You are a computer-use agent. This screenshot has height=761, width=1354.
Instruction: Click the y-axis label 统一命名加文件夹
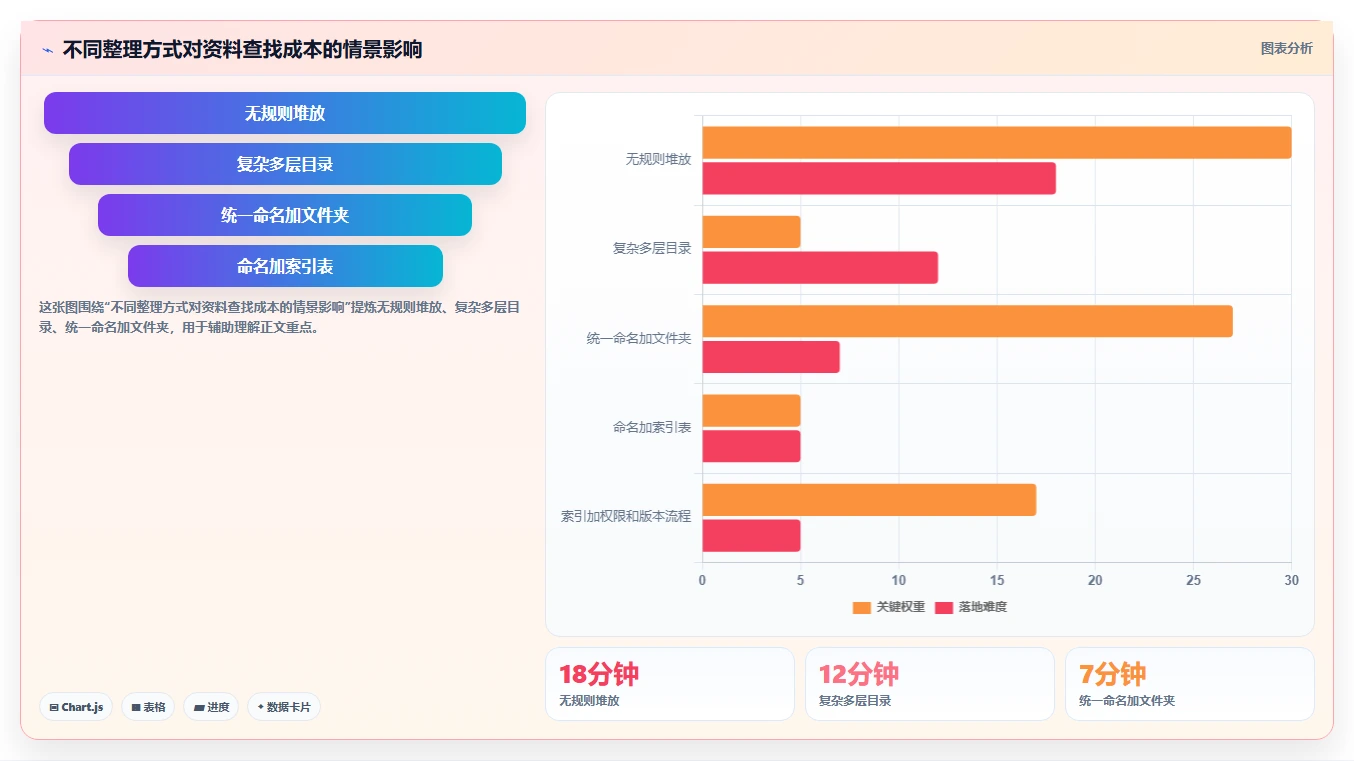(x=639, y=339)
